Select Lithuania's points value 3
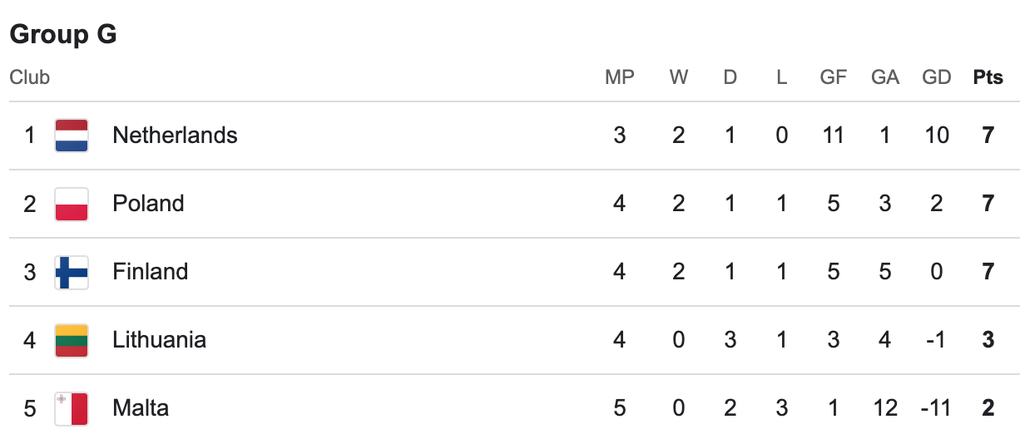 click(988, 340)
